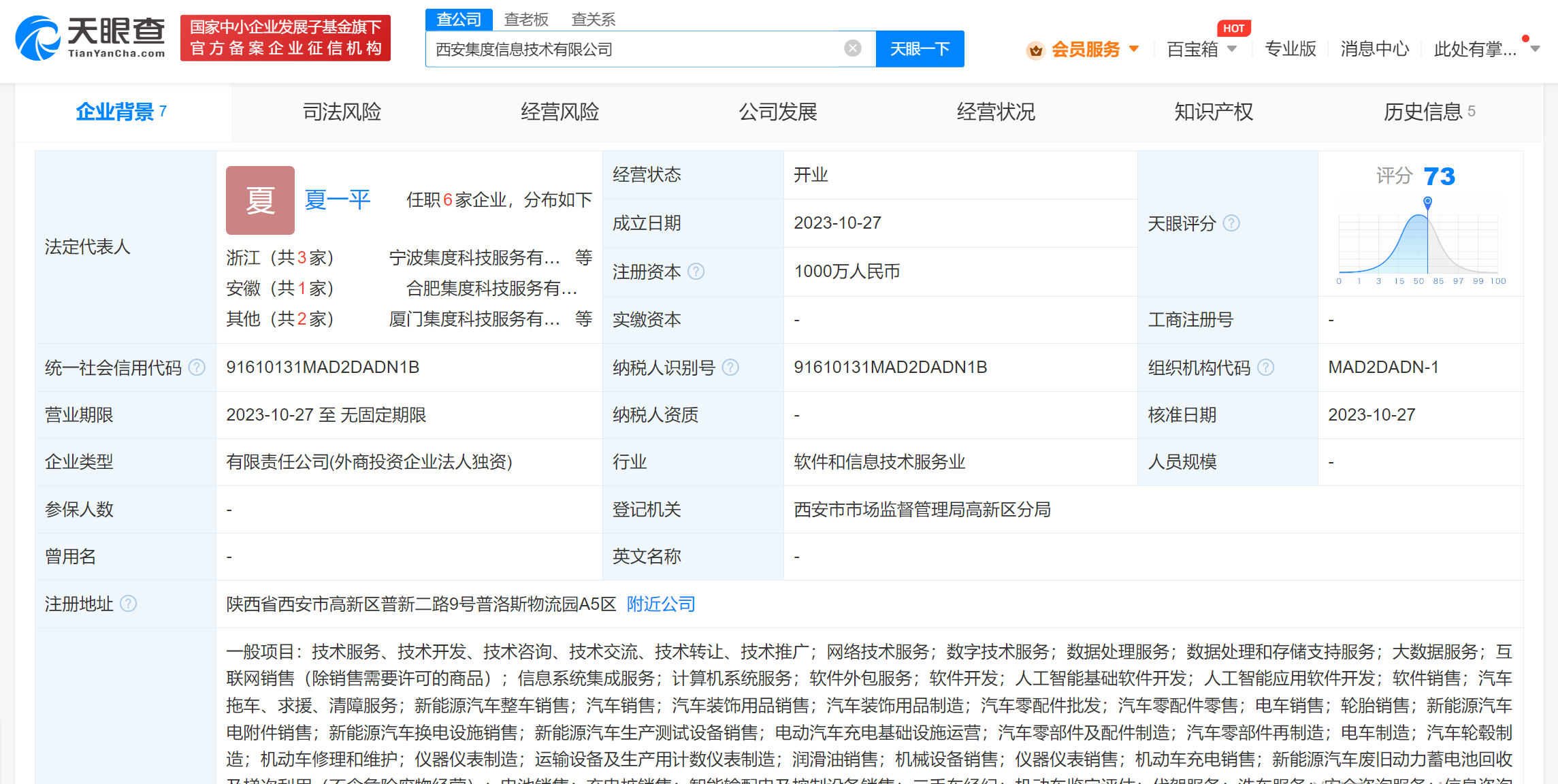Click help icon next to 天眼评分

(x=1231, y=223)
